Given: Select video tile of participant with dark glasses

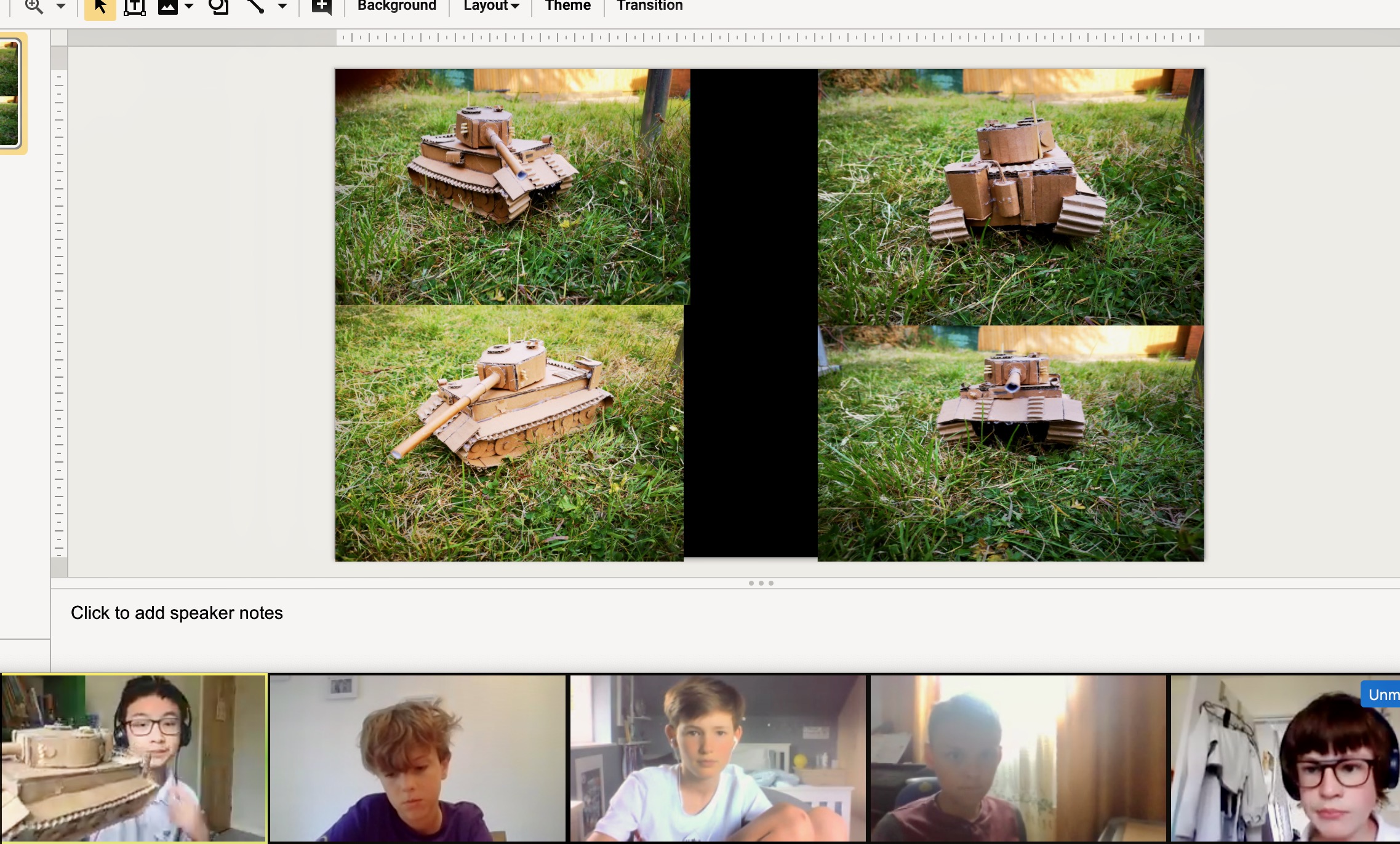Looking at the screenshot, I should 1285,758.
